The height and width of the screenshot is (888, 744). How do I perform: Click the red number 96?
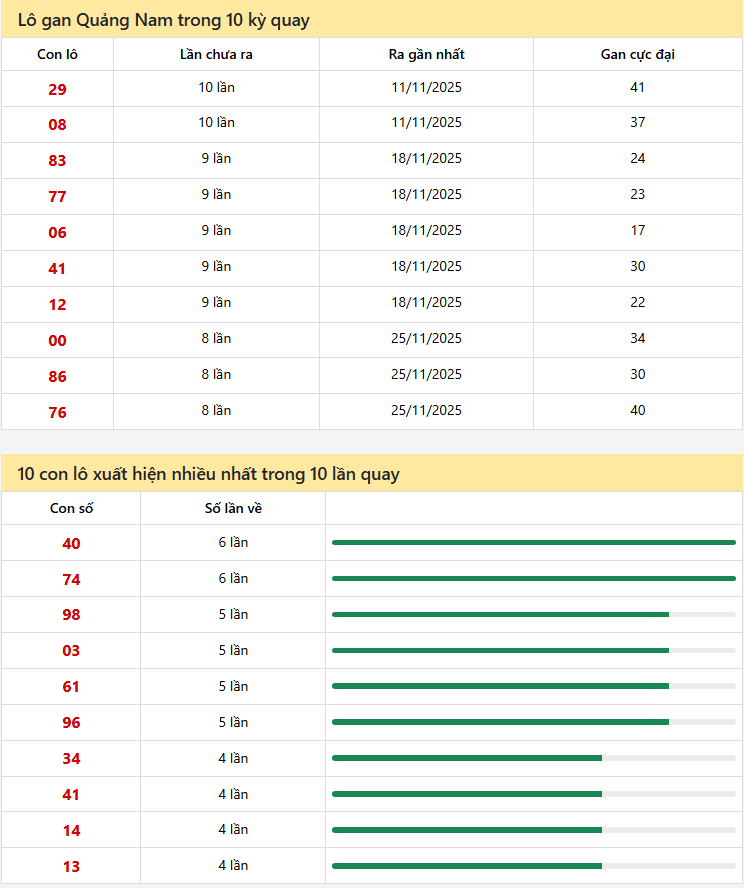(x=71, y=723)
